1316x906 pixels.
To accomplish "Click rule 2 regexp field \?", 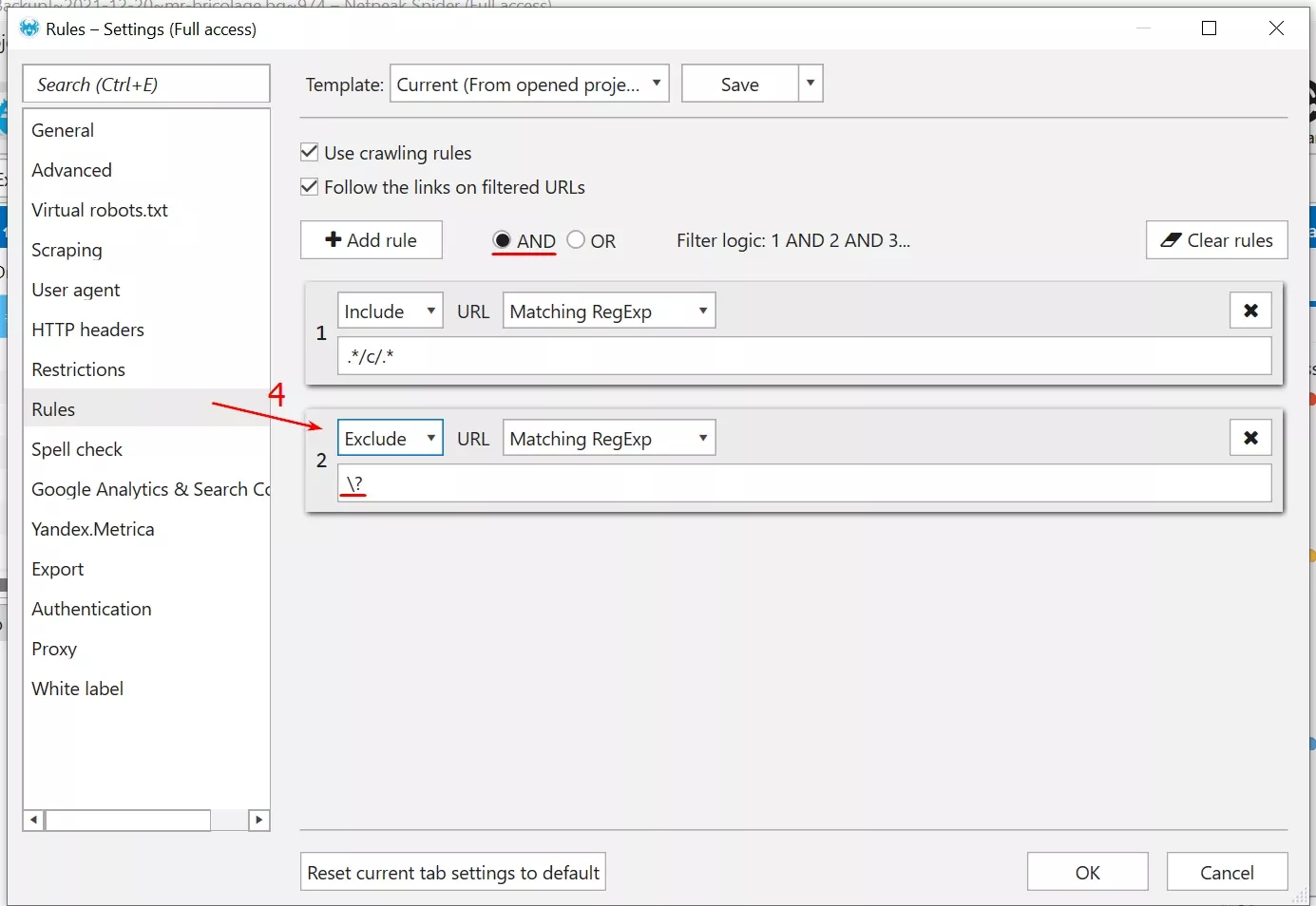I will click(x=805, y=483).
